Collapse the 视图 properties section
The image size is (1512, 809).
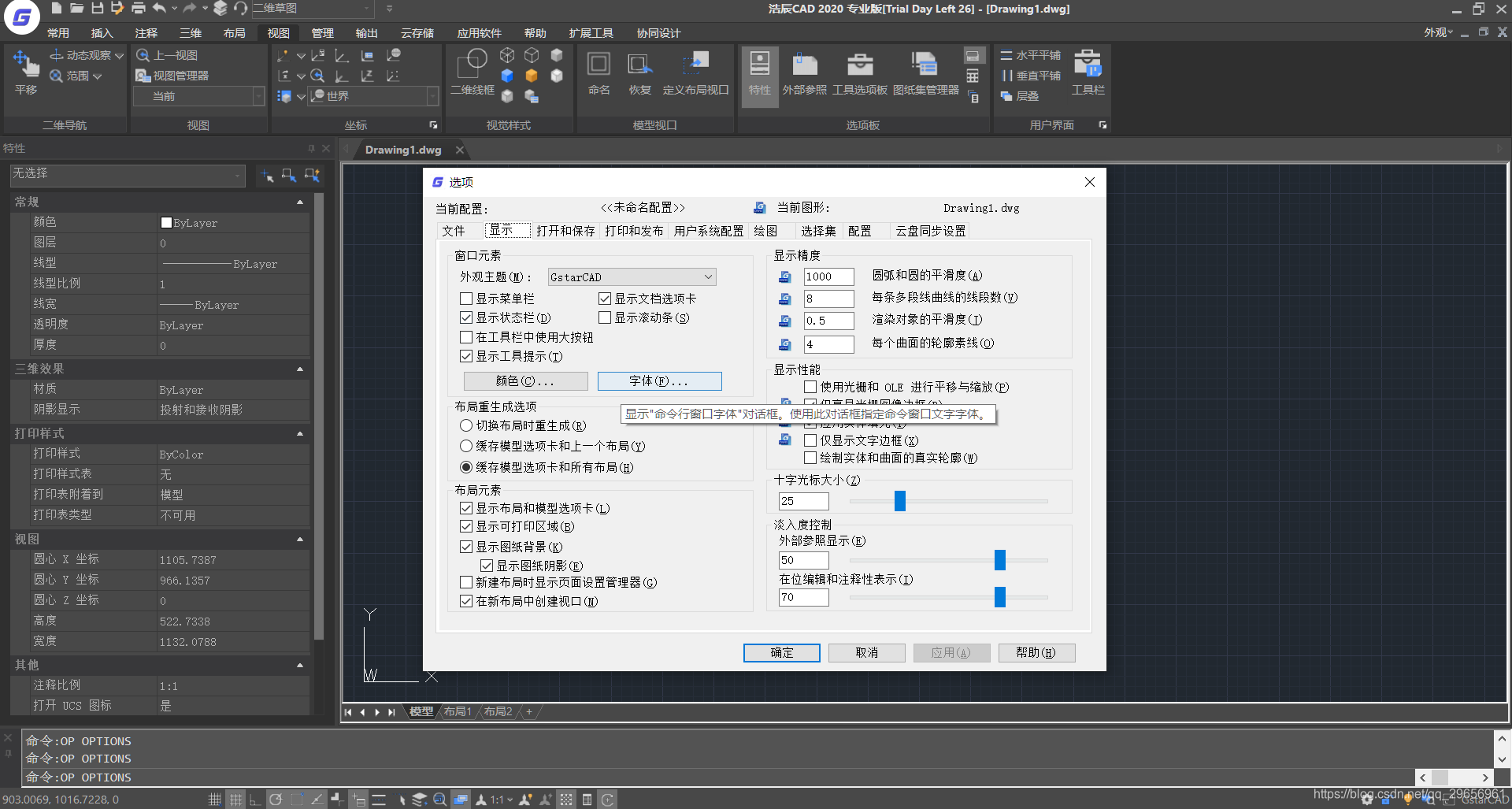(x=300, y=540)
